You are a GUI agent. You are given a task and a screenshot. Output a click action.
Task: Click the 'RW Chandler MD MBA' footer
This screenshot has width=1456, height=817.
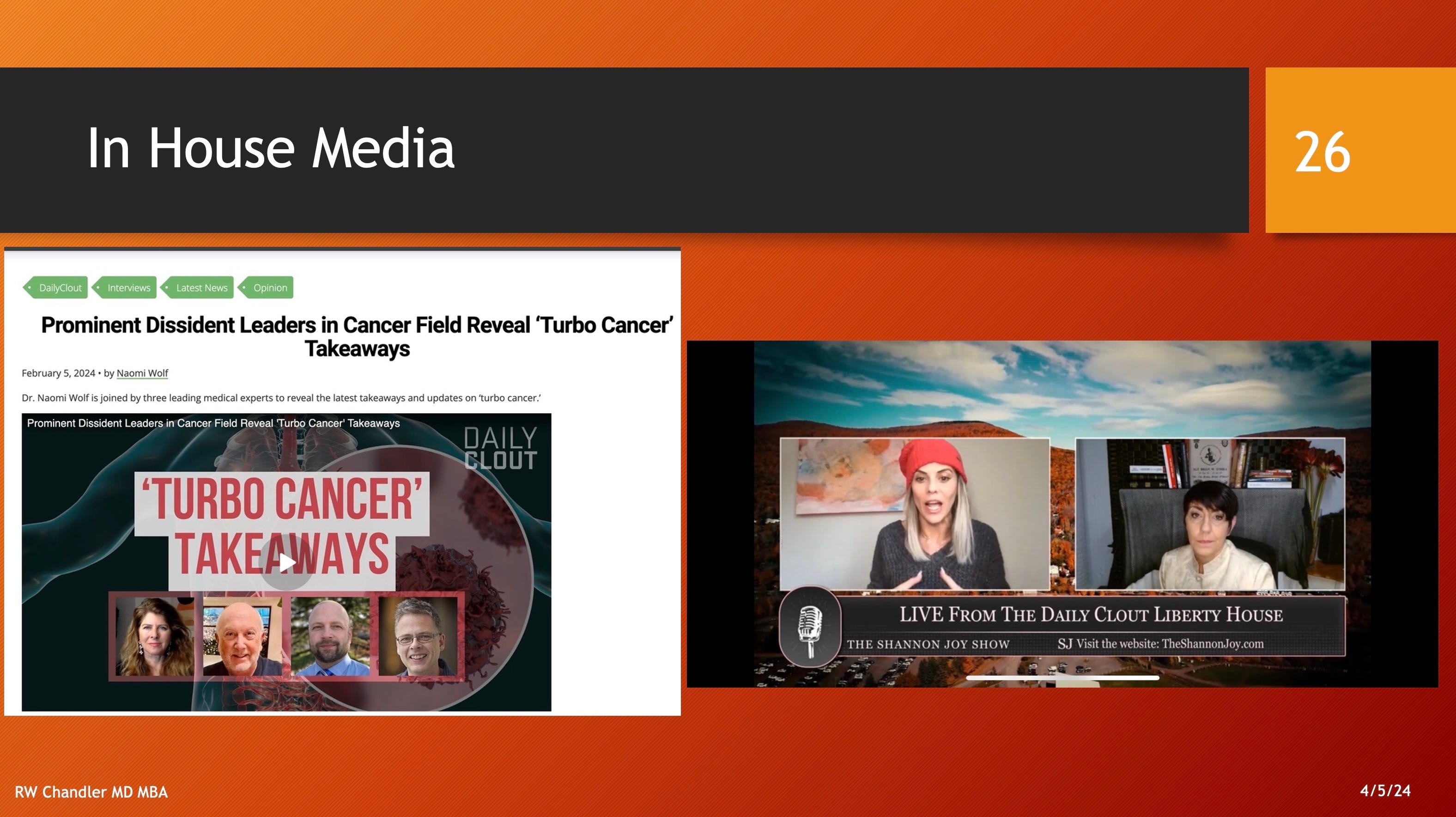[x=91, y=792]
